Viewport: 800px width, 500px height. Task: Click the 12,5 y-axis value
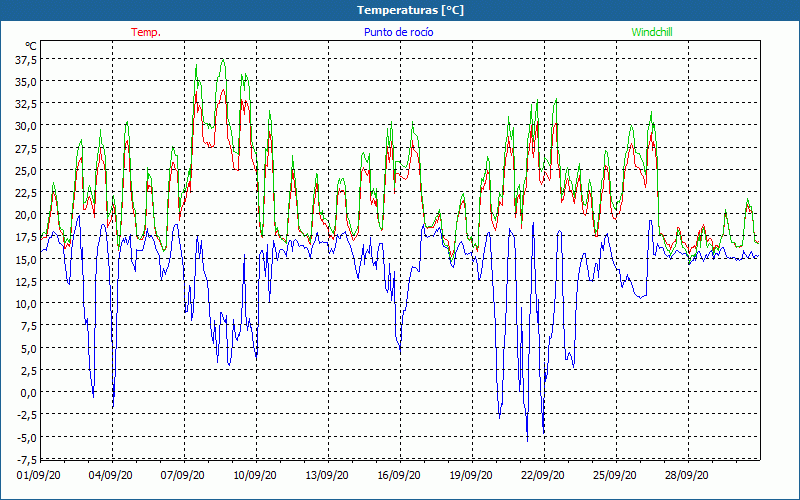(x=26, y=281)
